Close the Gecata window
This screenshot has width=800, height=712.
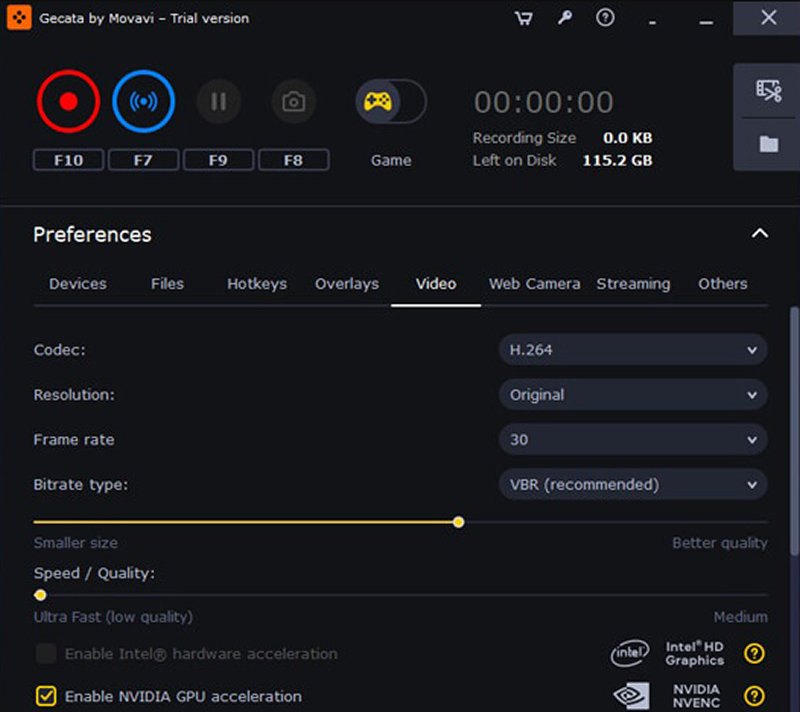pos(768,18)
